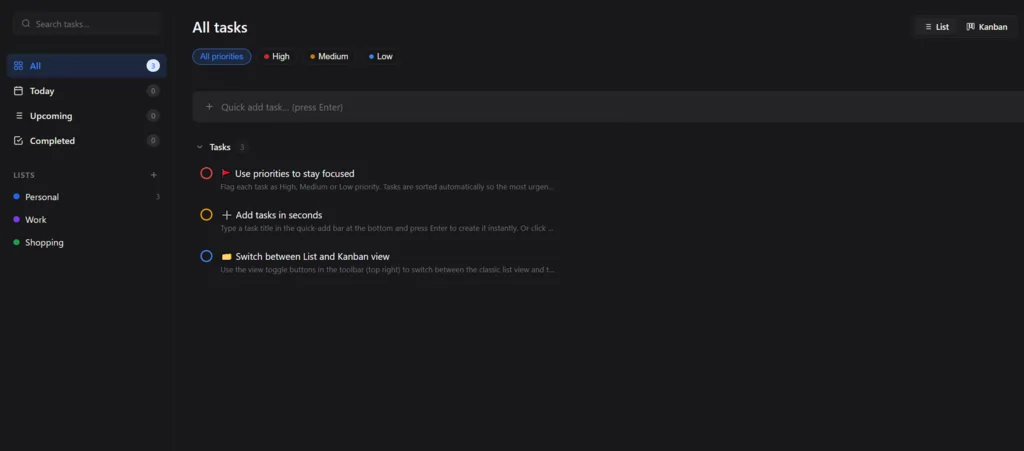Click the blue Personal list color dot
Viewport: 1024px width, 451px height.
17,196
